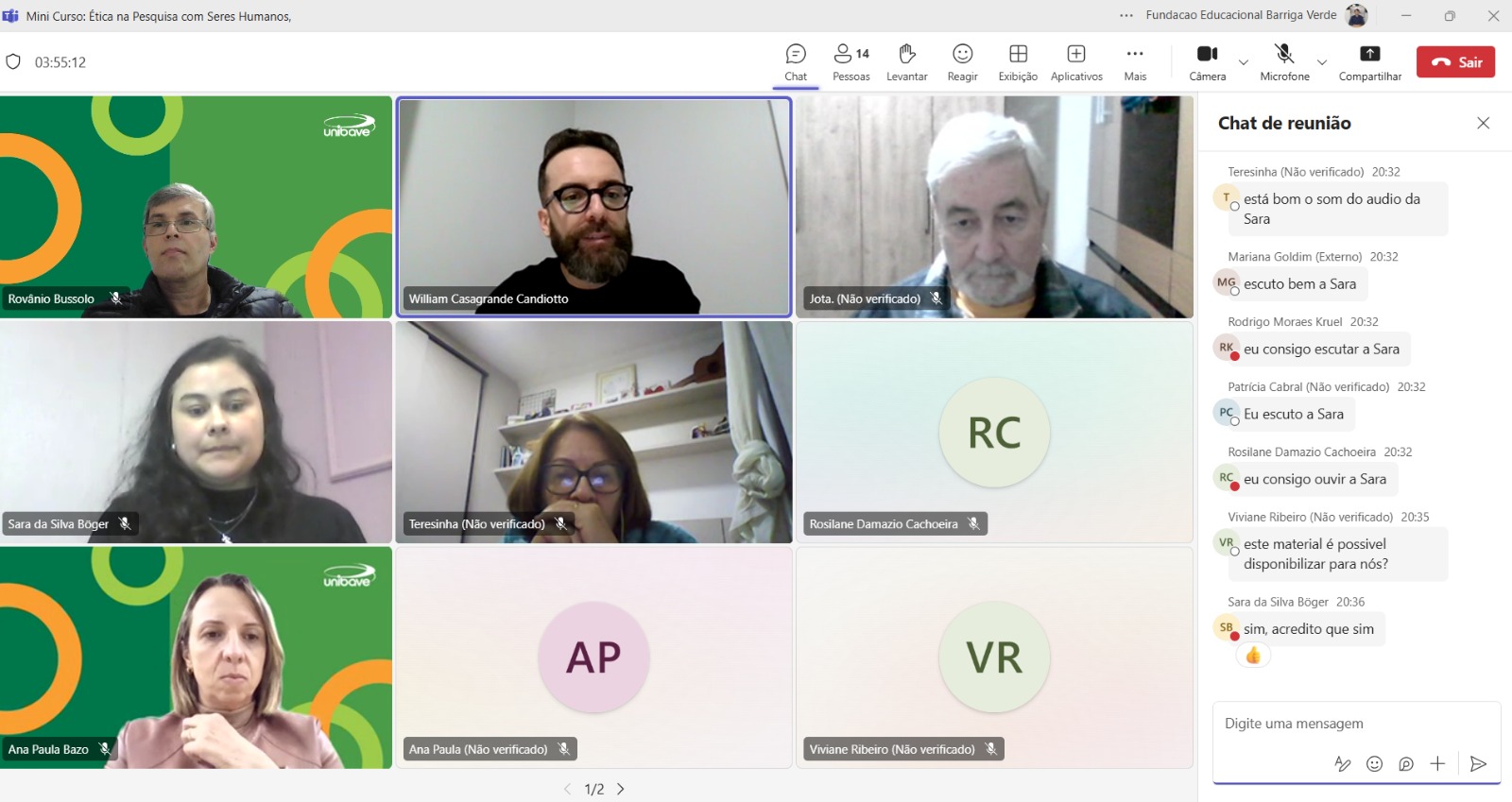Viewport: 1512px width, 802px height.
Task: Open the Pessoas participants panel
Action: pos(850,62)
